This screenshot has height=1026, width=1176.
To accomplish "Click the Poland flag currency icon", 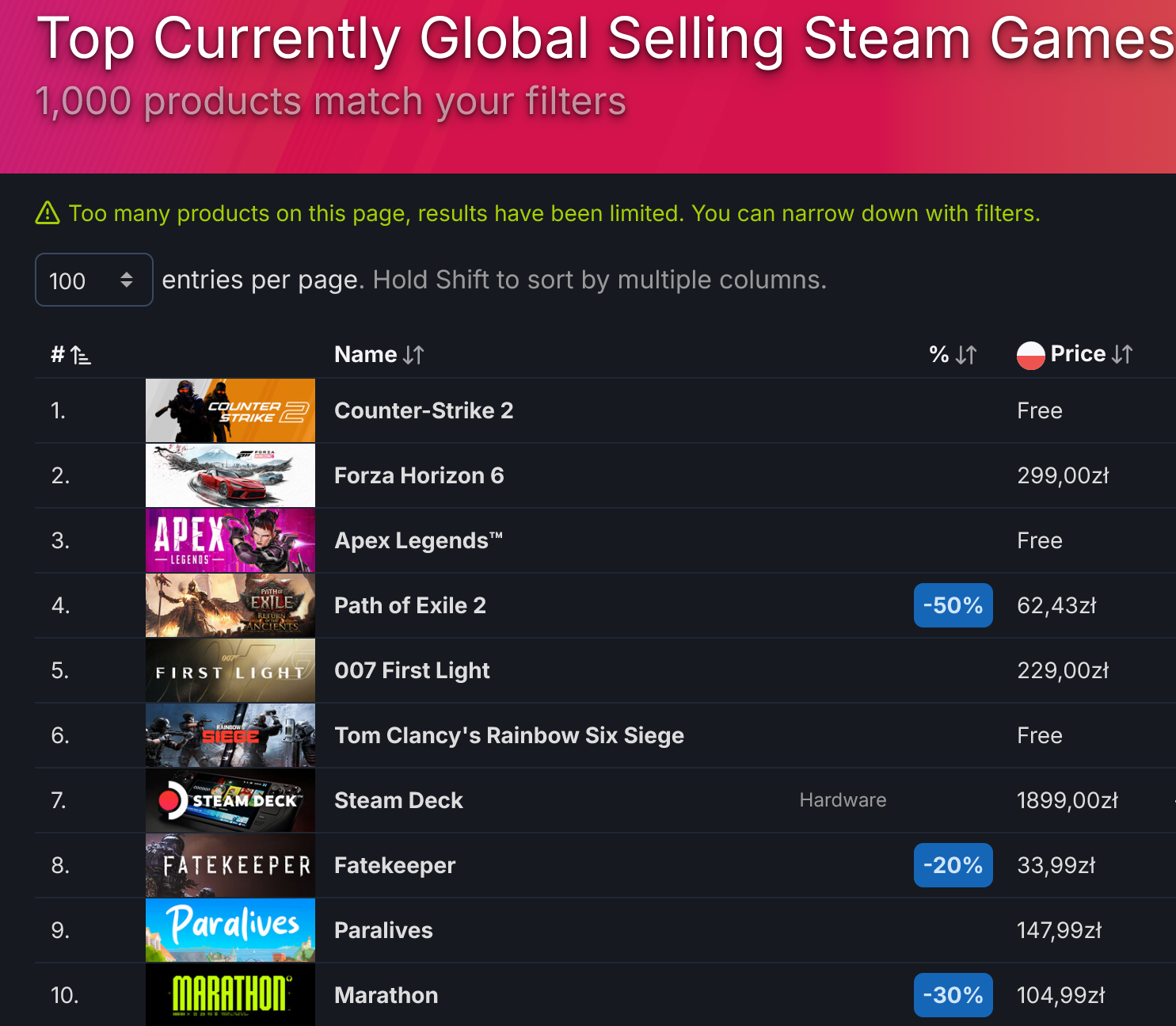I will click(x=1031, y=355).
